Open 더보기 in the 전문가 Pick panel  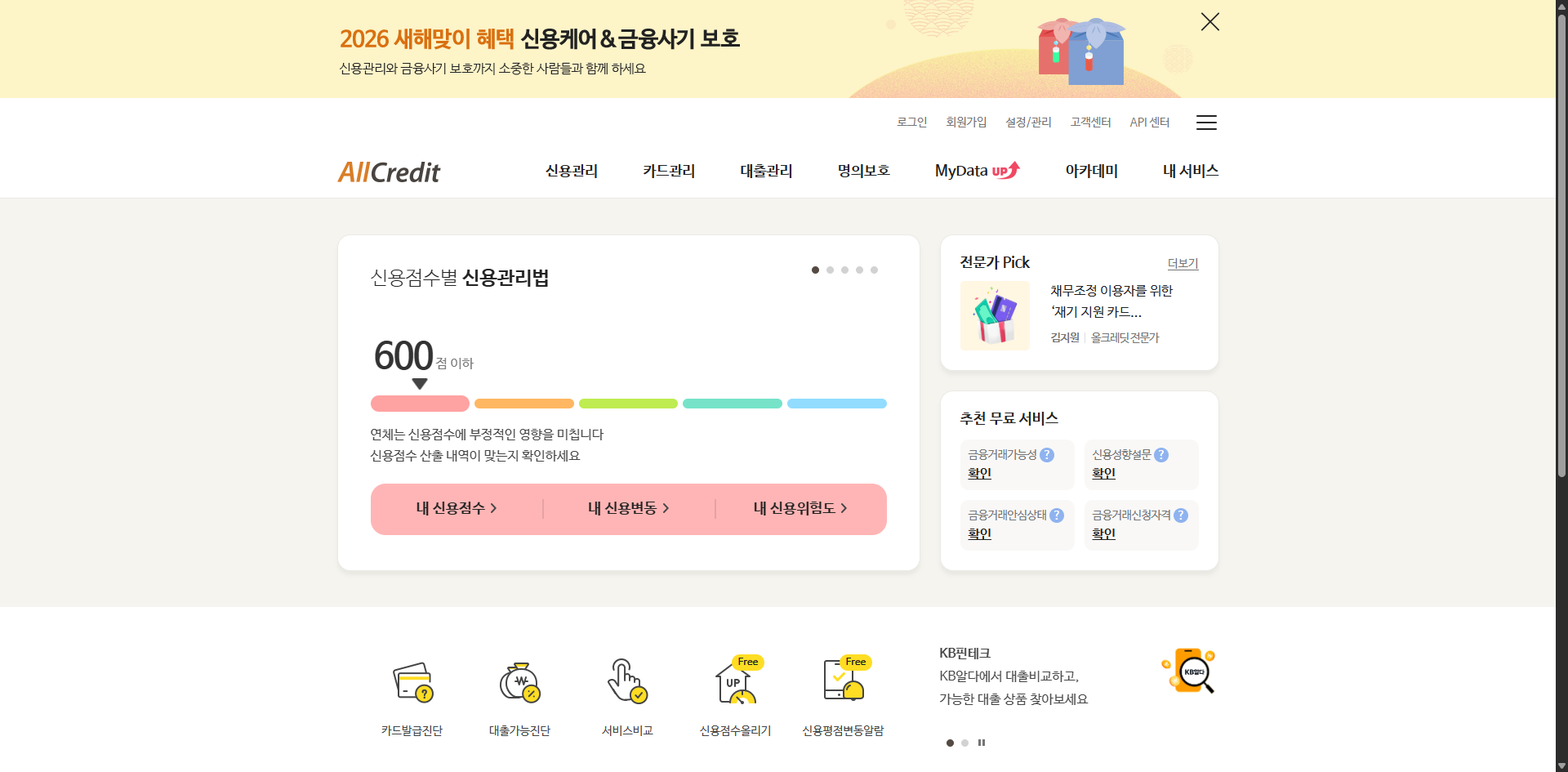(x=1183, y=263)
